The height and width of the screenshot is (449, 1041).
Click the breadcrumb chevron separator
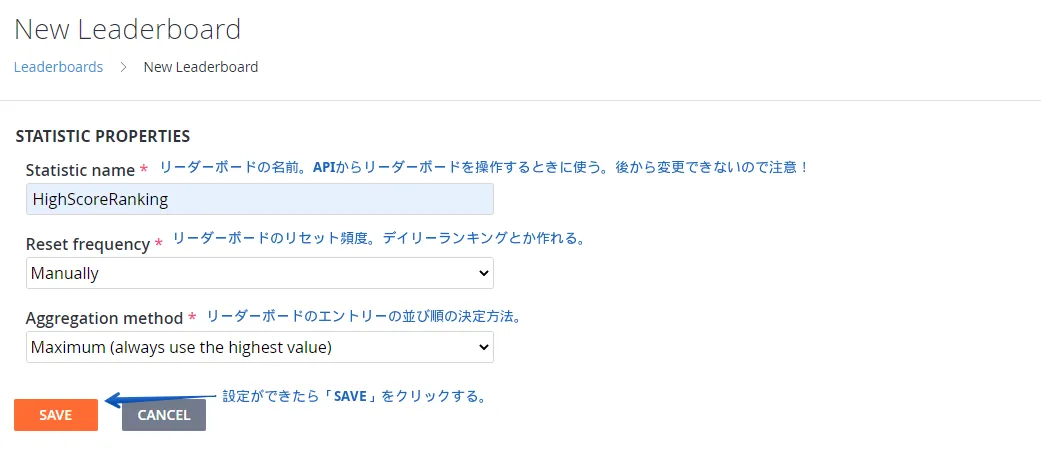coord(123,67)
